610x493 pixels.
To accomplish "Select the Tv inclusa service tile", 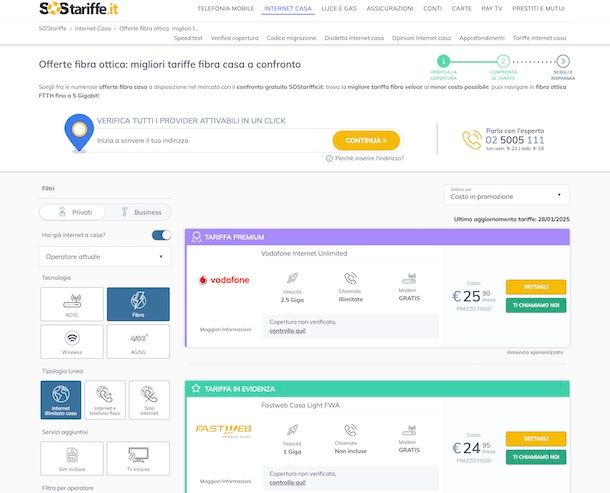I will [138, 458].
